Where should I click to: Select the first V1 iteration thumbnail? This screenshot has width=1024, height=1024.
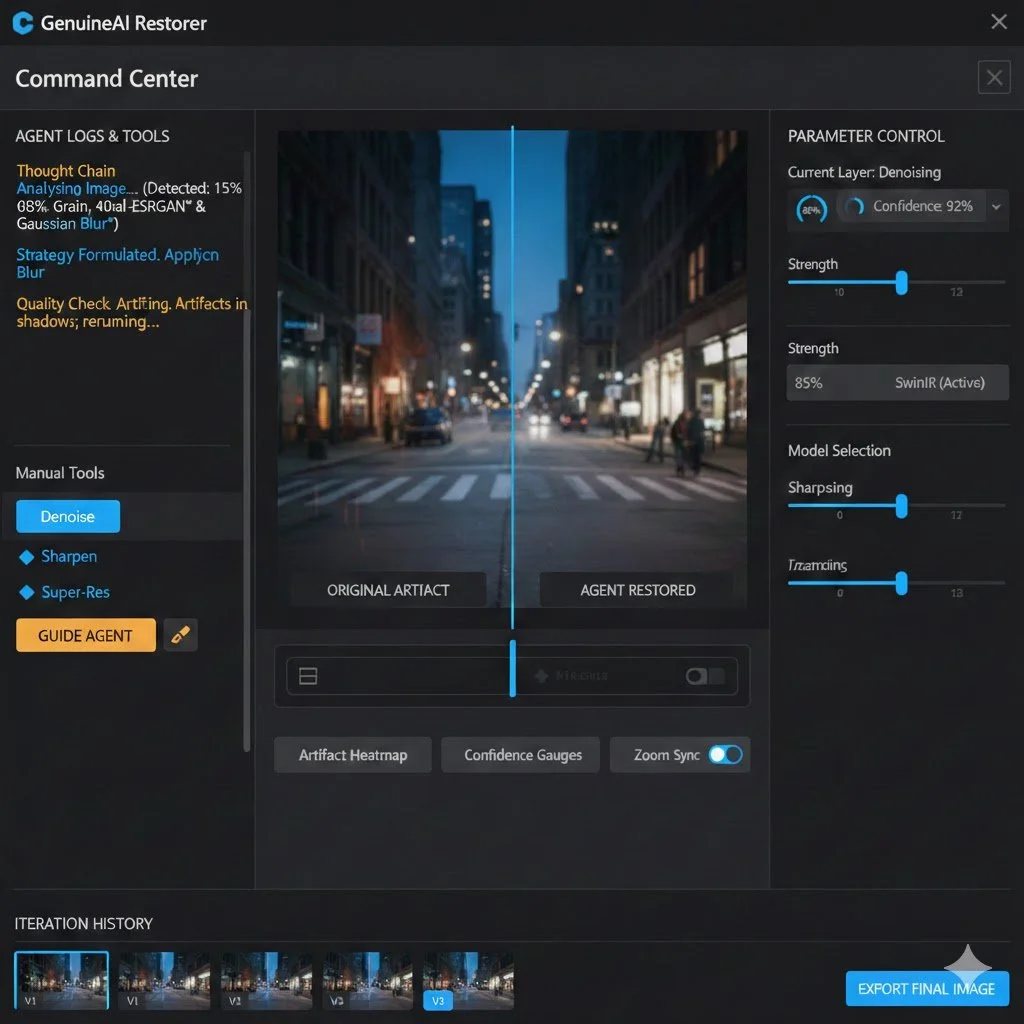pos(61,980)
